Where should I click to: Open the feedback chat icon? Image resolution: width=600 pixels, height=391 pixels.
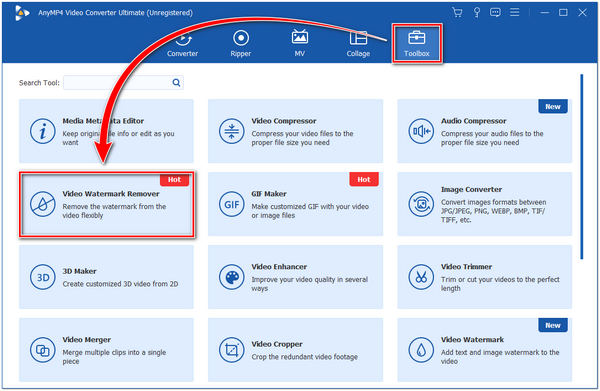pyautogui.click(x=495, y=12)
